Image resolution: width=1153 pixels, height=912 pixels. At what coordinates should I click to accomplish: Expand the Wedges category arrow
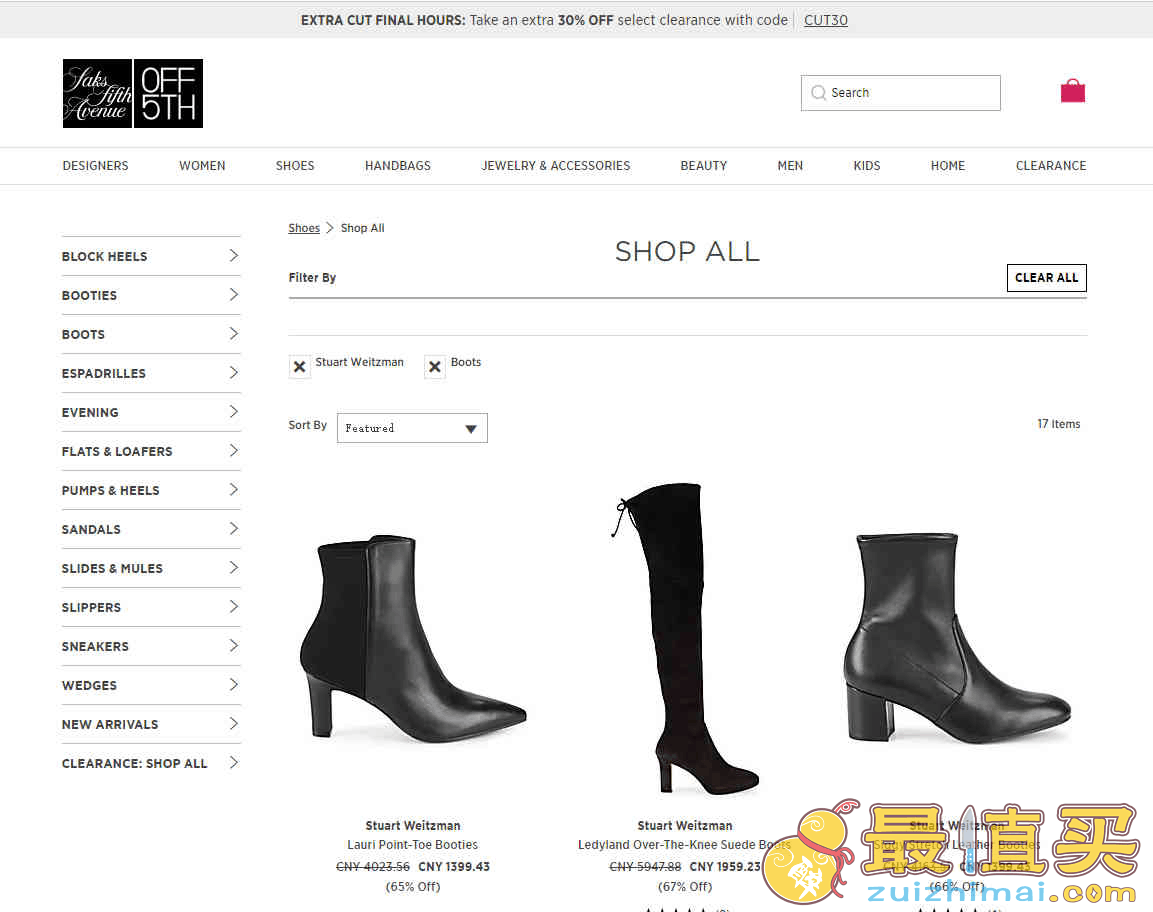234,685
